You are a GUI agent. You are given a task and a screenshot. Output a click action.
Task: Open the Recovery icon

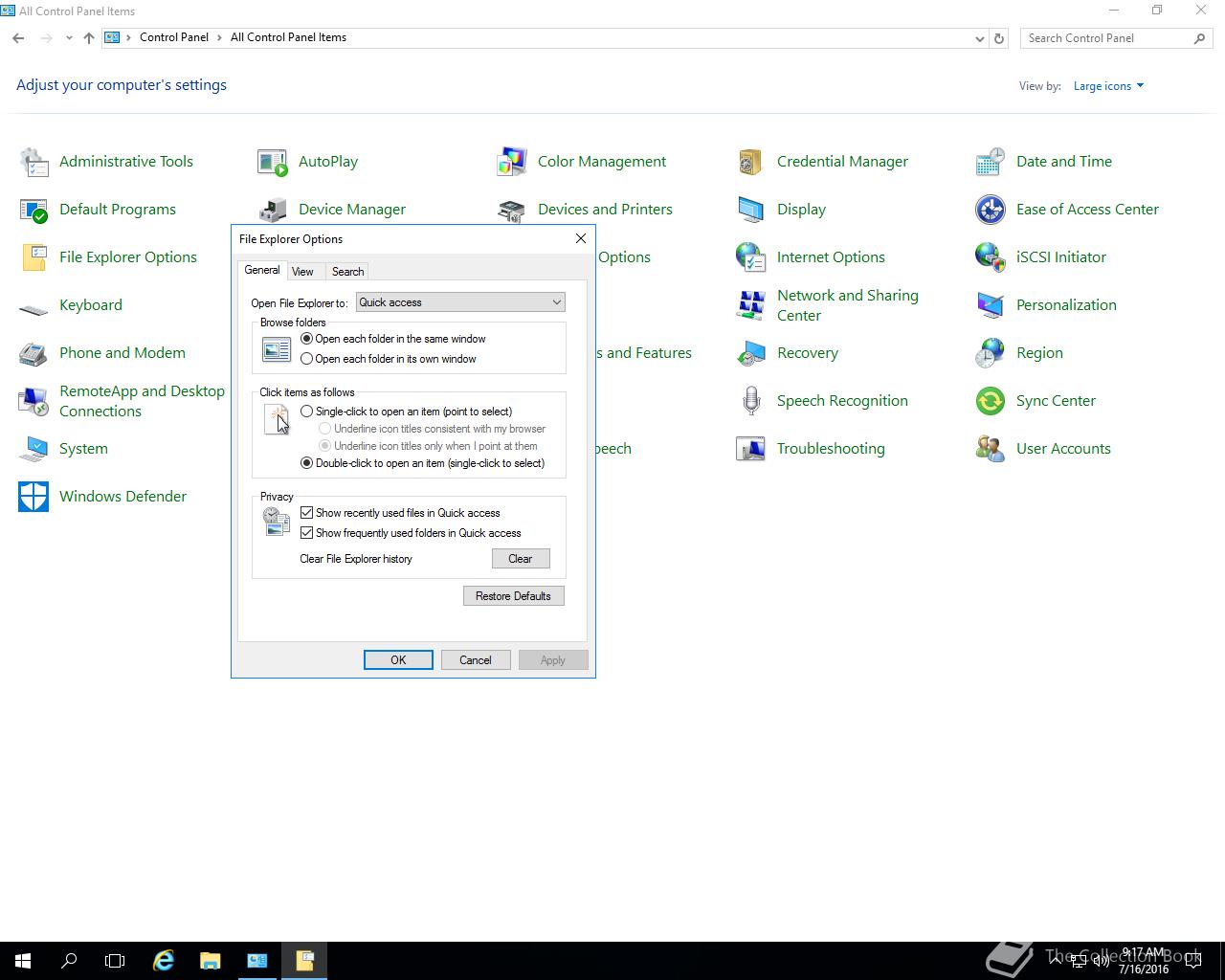point(751,353)
